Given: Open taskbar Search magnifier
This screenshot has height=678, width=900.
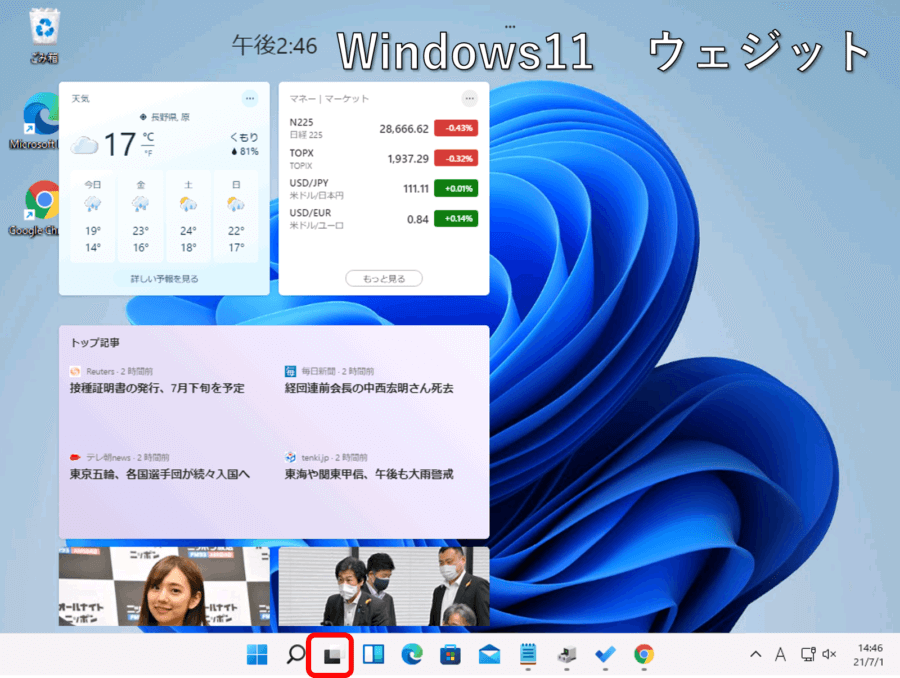Looking at the screenshot, I should click(x=296, y=654).
